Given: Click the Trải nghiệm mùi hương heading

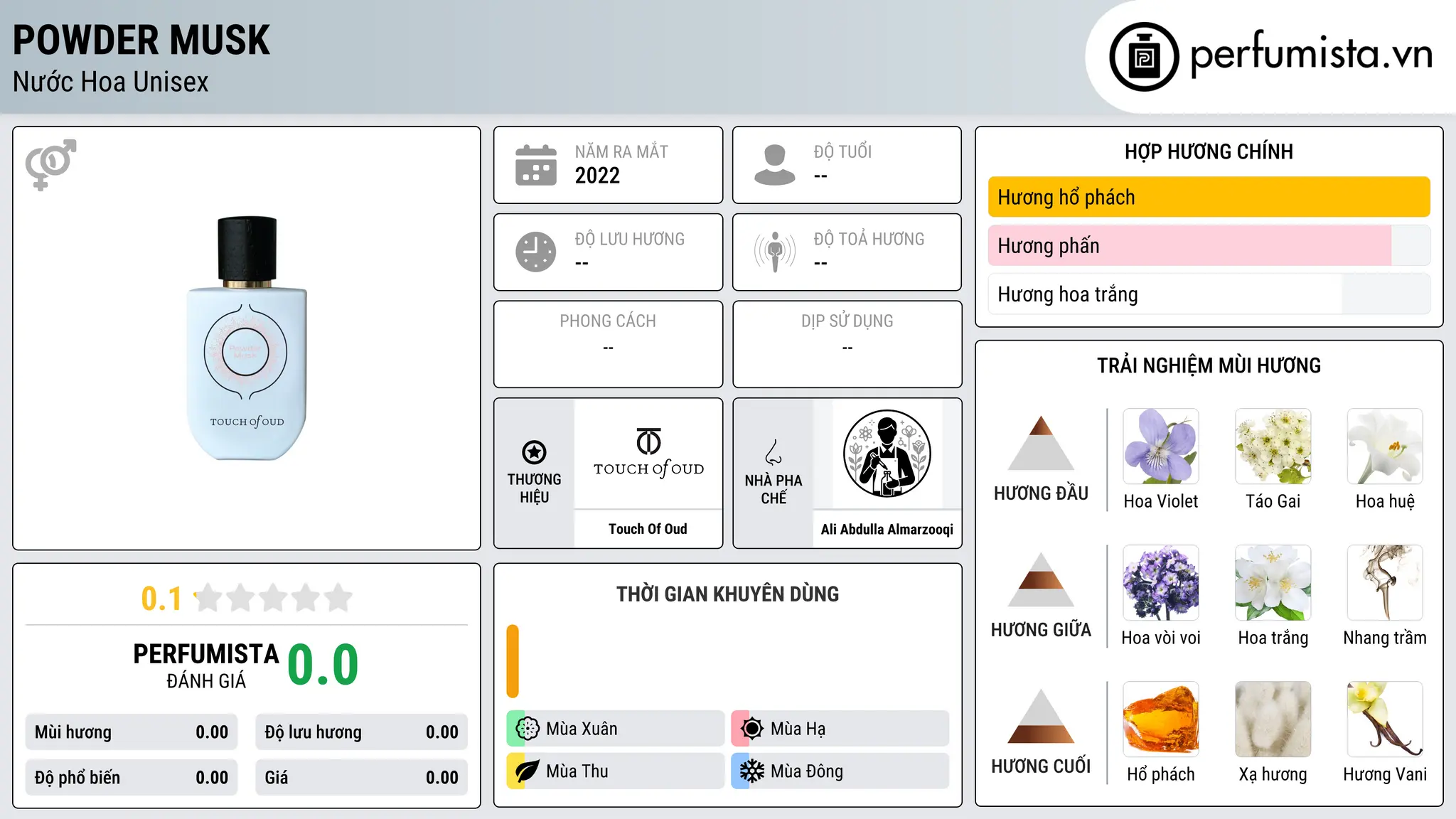Looking at the screenshot, I should tap(1209, 365).
